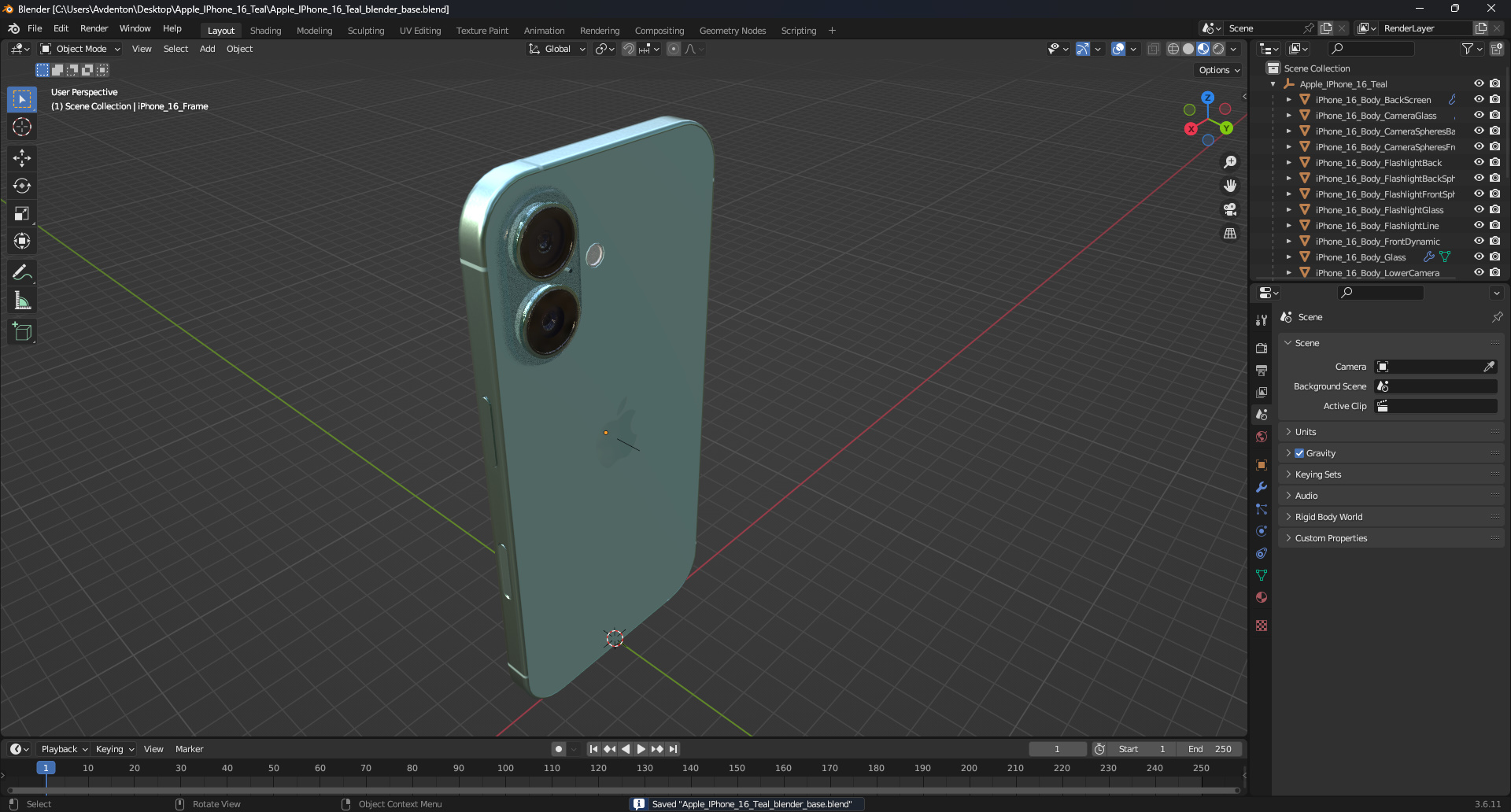The width and height of the screenshot is (1511, 812).
Task: Hide Apple_IPhone_16_Teal collection in viewport
Action: point(1479,84)
